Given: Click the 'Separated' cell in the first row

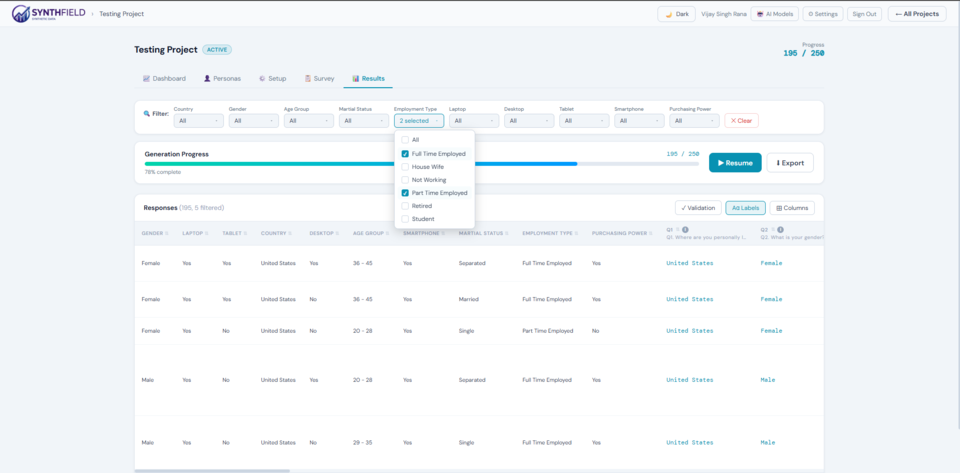Looking at the screenshot, I should tap(472, 263).
